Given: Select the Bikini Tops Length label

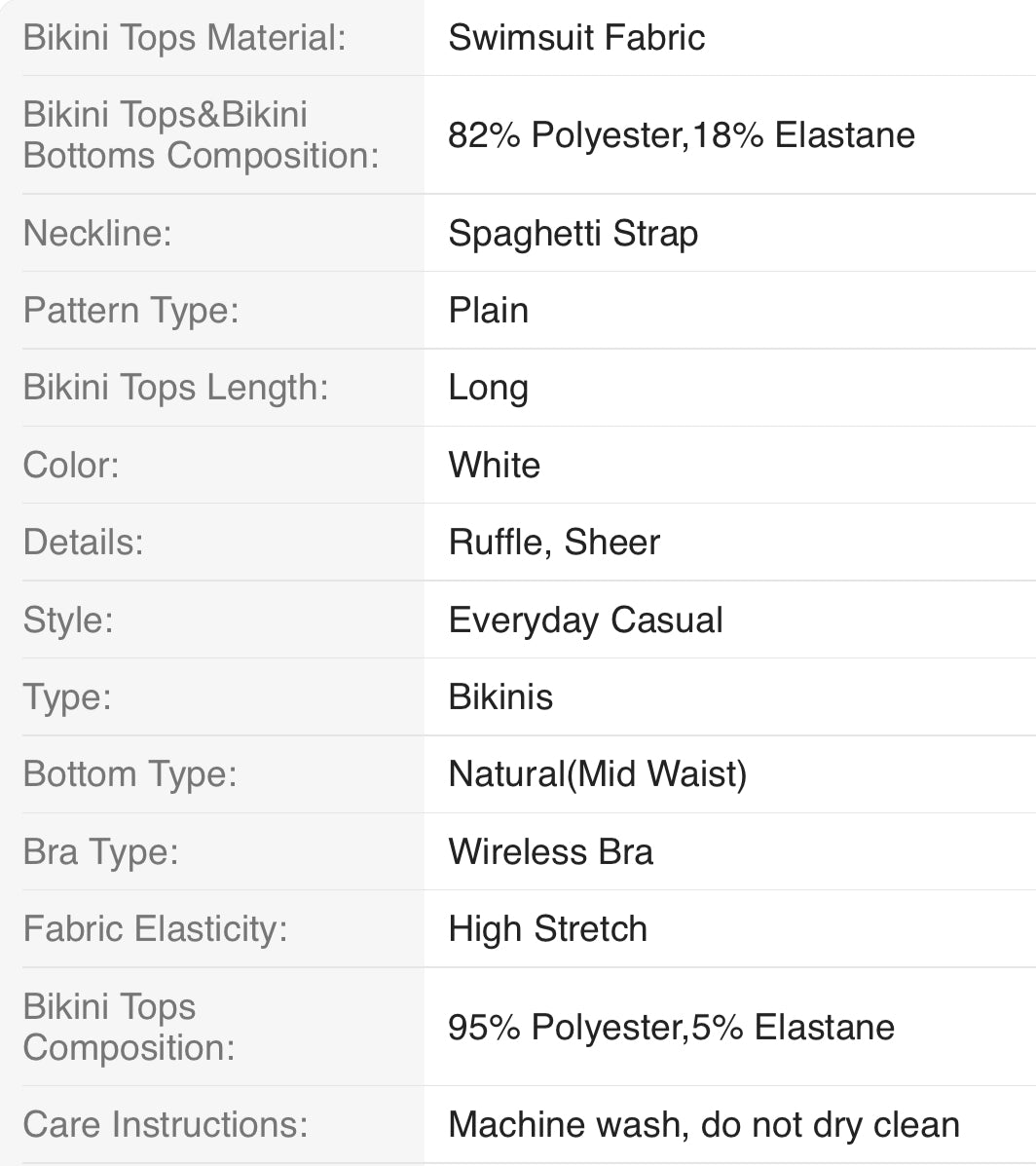Looking at the screenshot, I should tap(175, 388).
